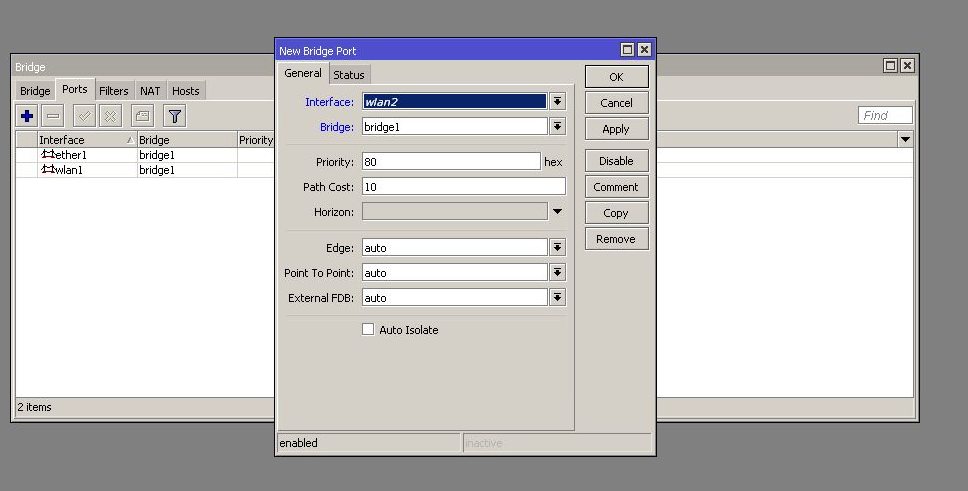Switch to the General tab

(302, 73)
